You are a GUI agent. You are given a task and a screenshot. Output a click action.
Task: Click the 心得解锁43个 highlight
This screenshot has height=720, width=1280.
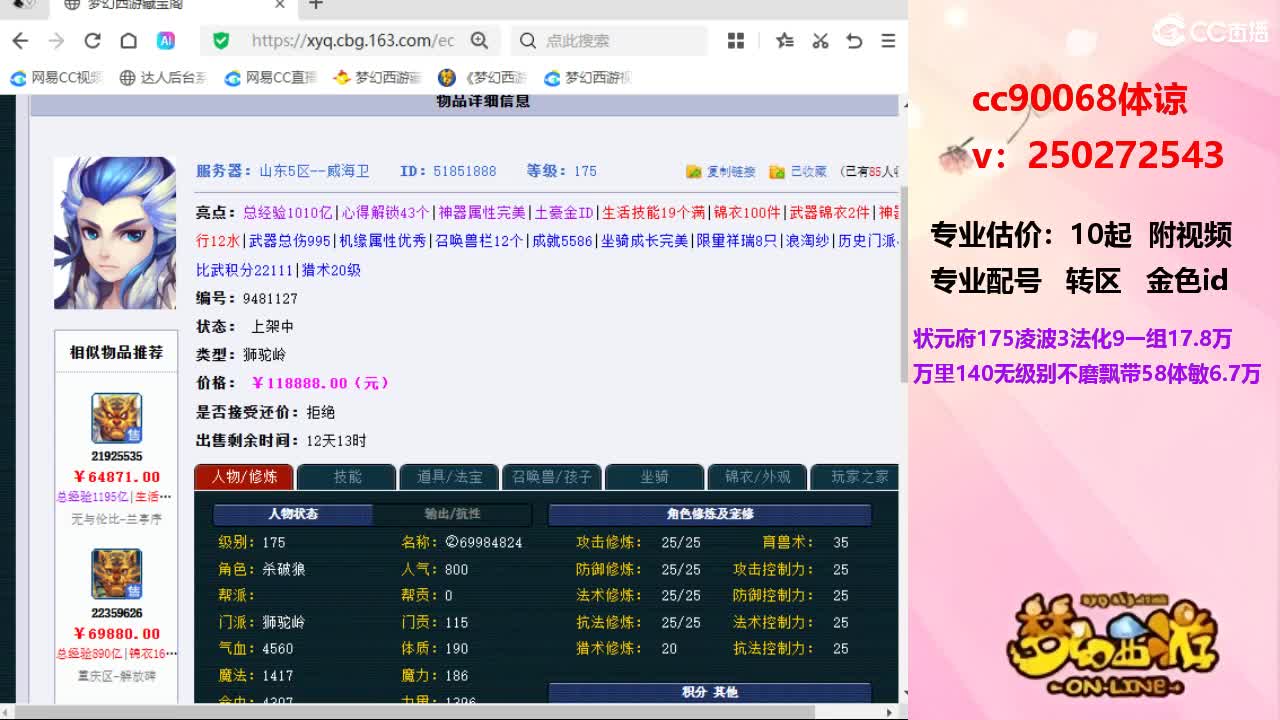coord(385,213)
